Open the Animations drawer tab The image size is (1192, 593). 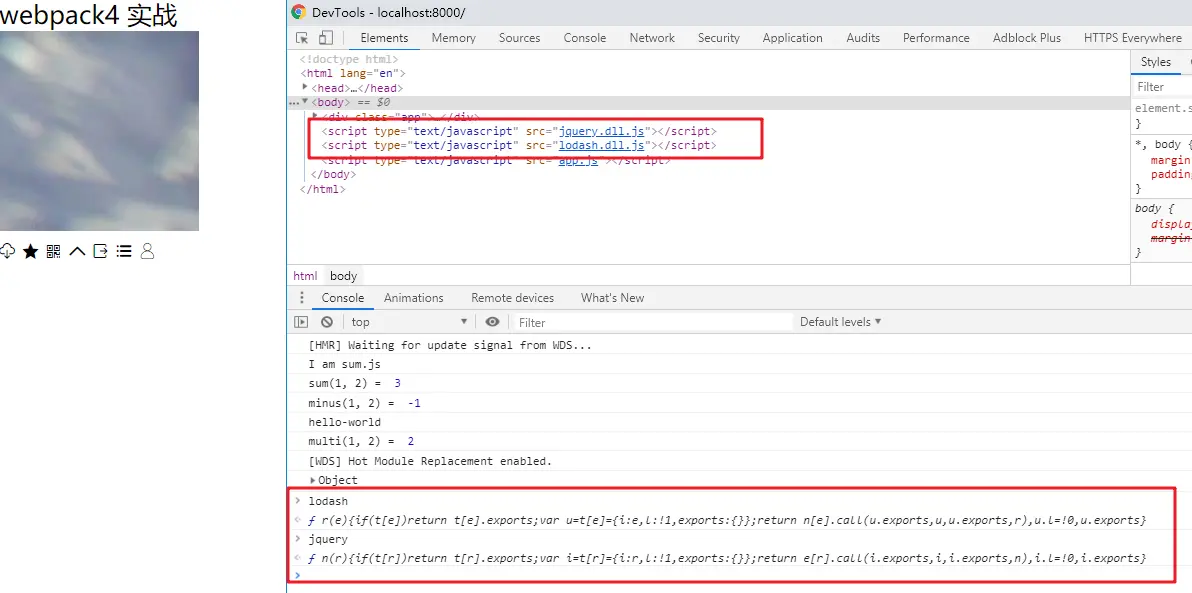click(414, 298)
